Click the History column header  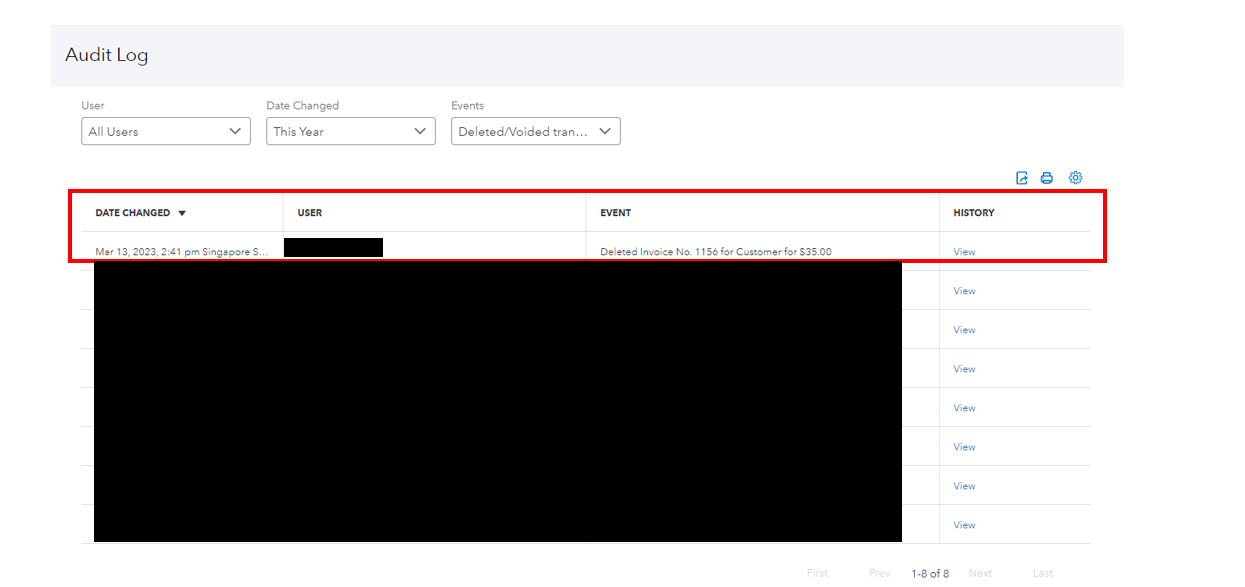click(974, 213)
